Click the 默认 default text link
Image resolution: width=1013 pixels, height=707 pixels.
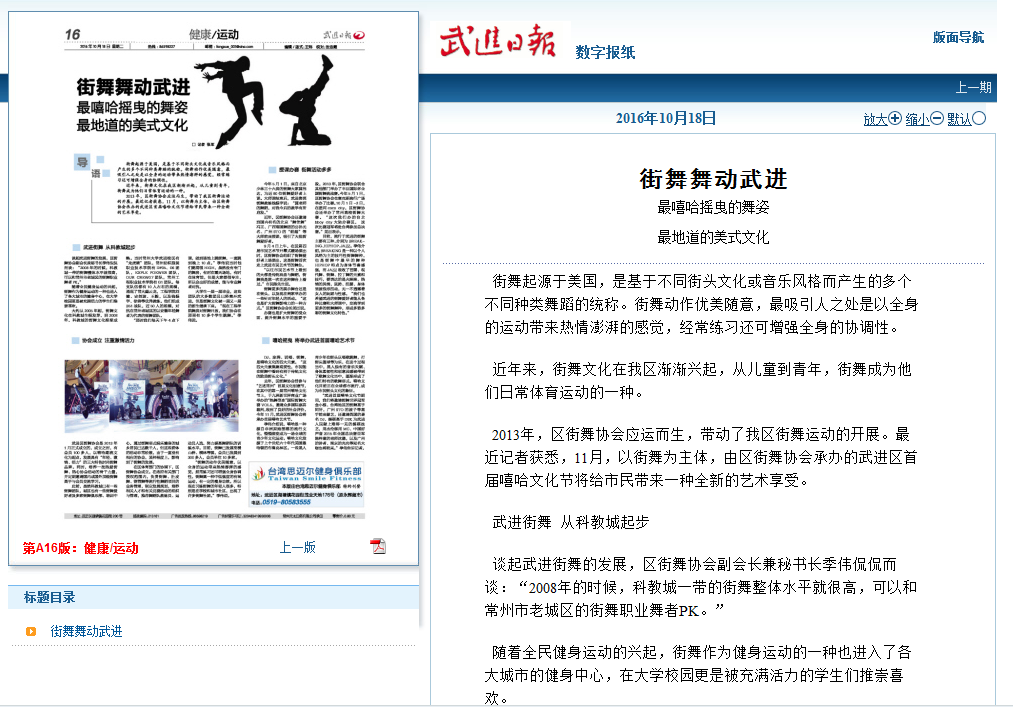(x=959, y=119)
